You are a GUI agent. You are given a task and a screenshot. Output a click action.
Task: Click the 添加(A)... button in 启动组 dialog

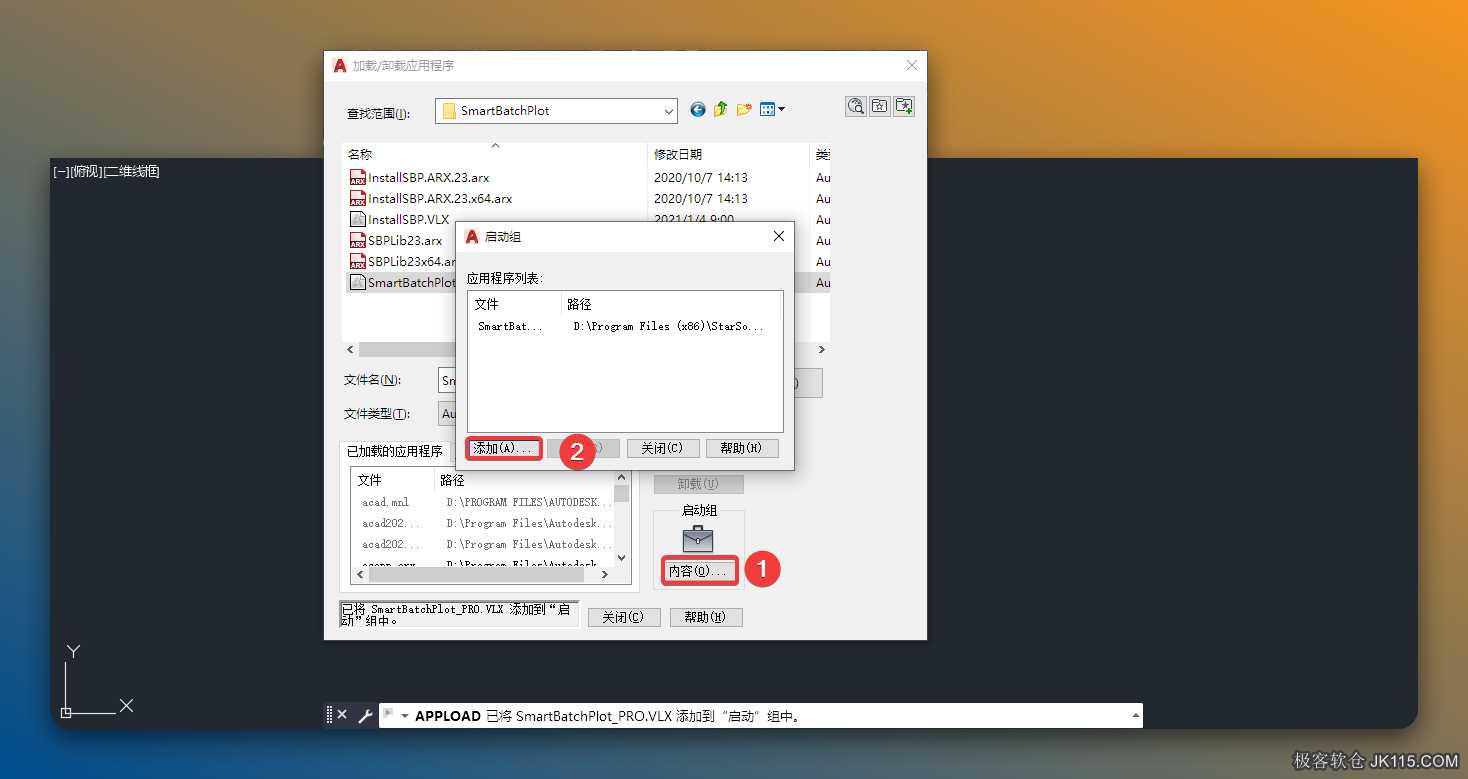click(504, 448)
